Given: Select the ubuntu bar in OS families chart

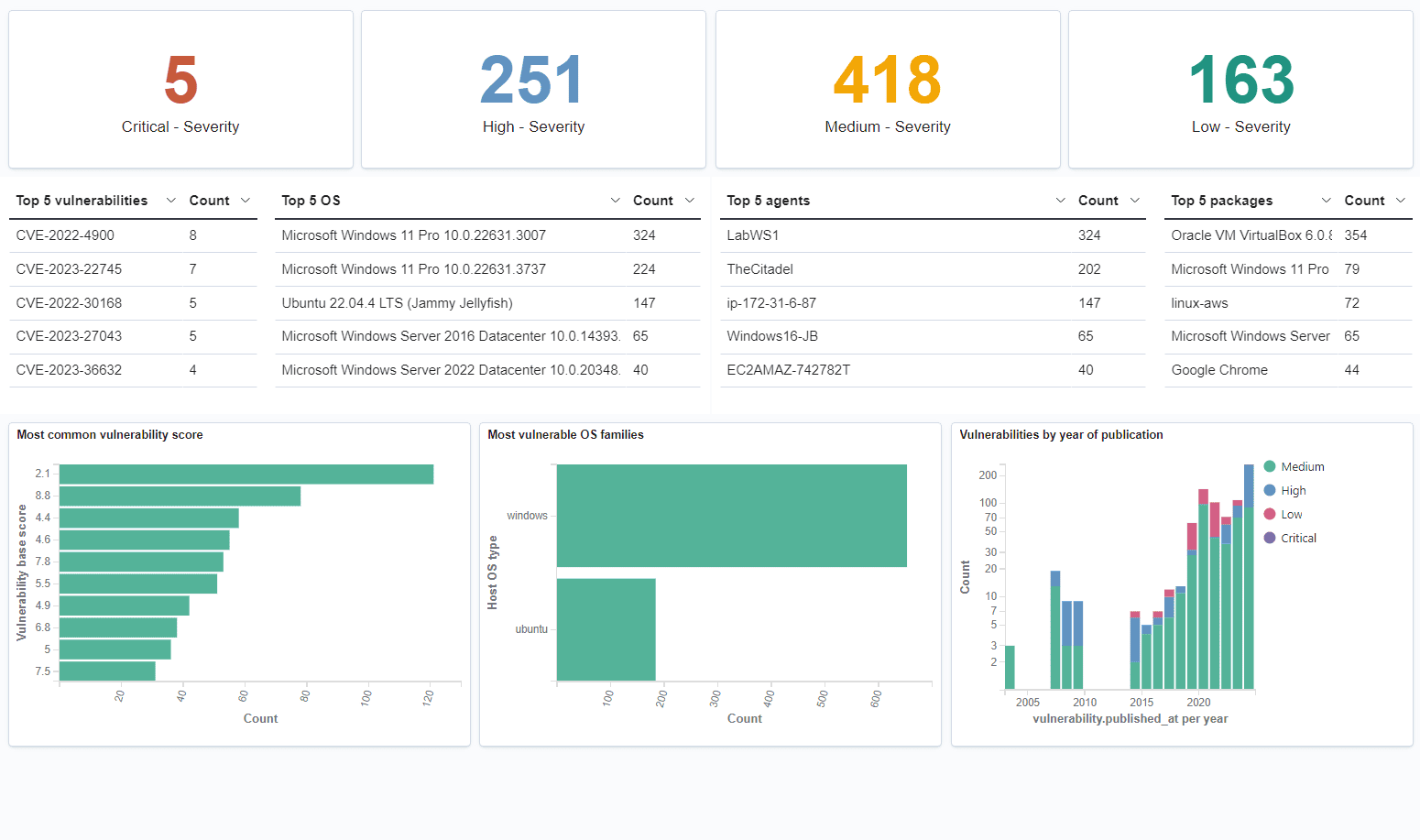Looking at the screenshot, I should tap(606, 629).
